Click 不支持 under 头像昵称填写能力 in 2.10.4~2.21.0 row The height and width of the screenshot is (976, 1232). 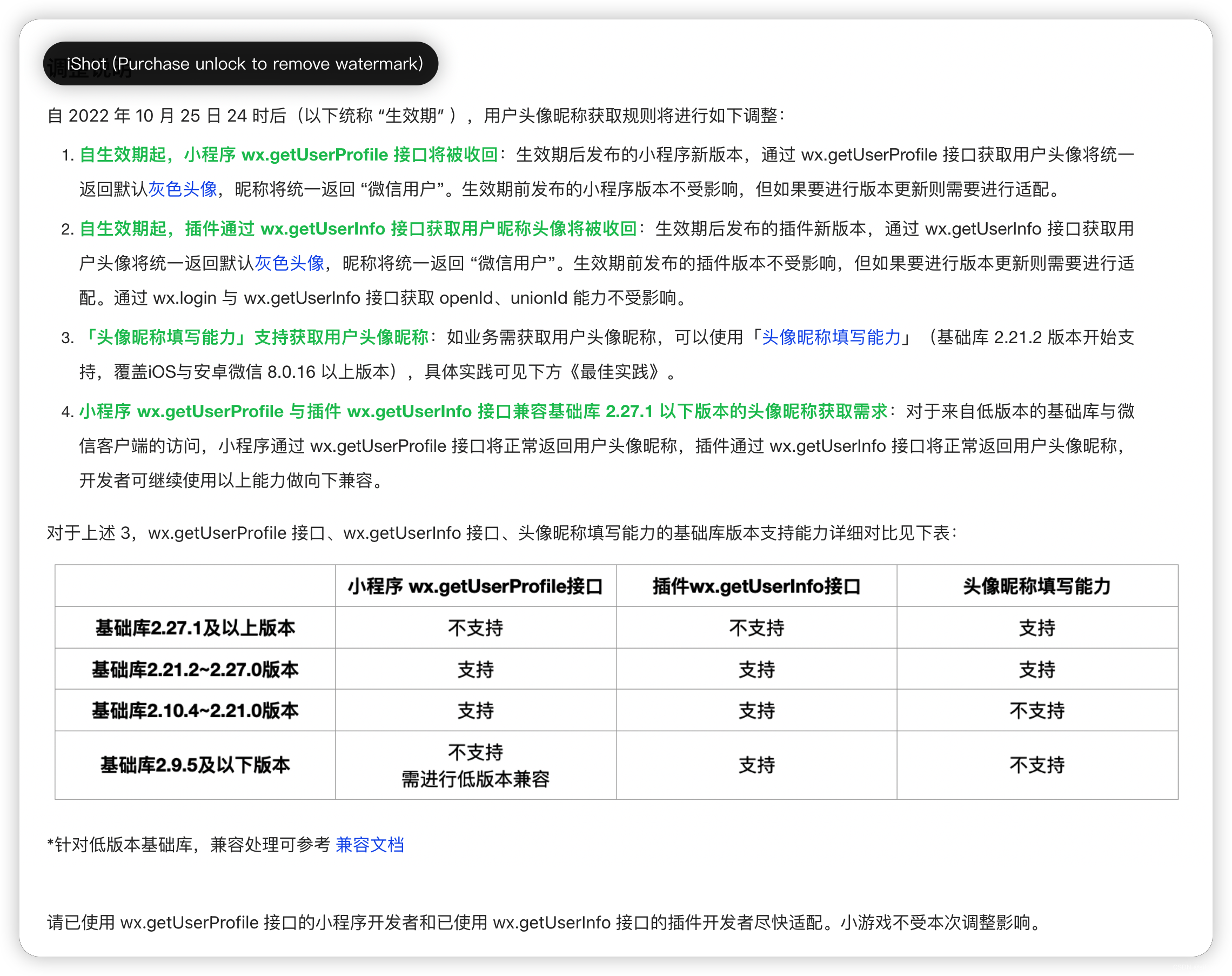click(1037, 711)
